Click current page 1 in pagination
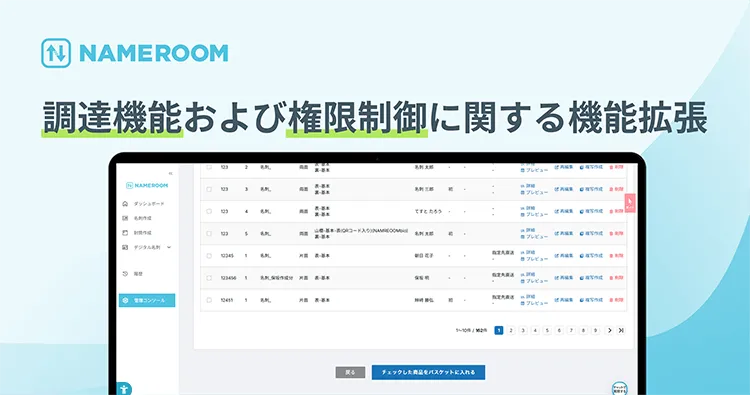This screenshot has width=750, height=395. pos(499,330)
